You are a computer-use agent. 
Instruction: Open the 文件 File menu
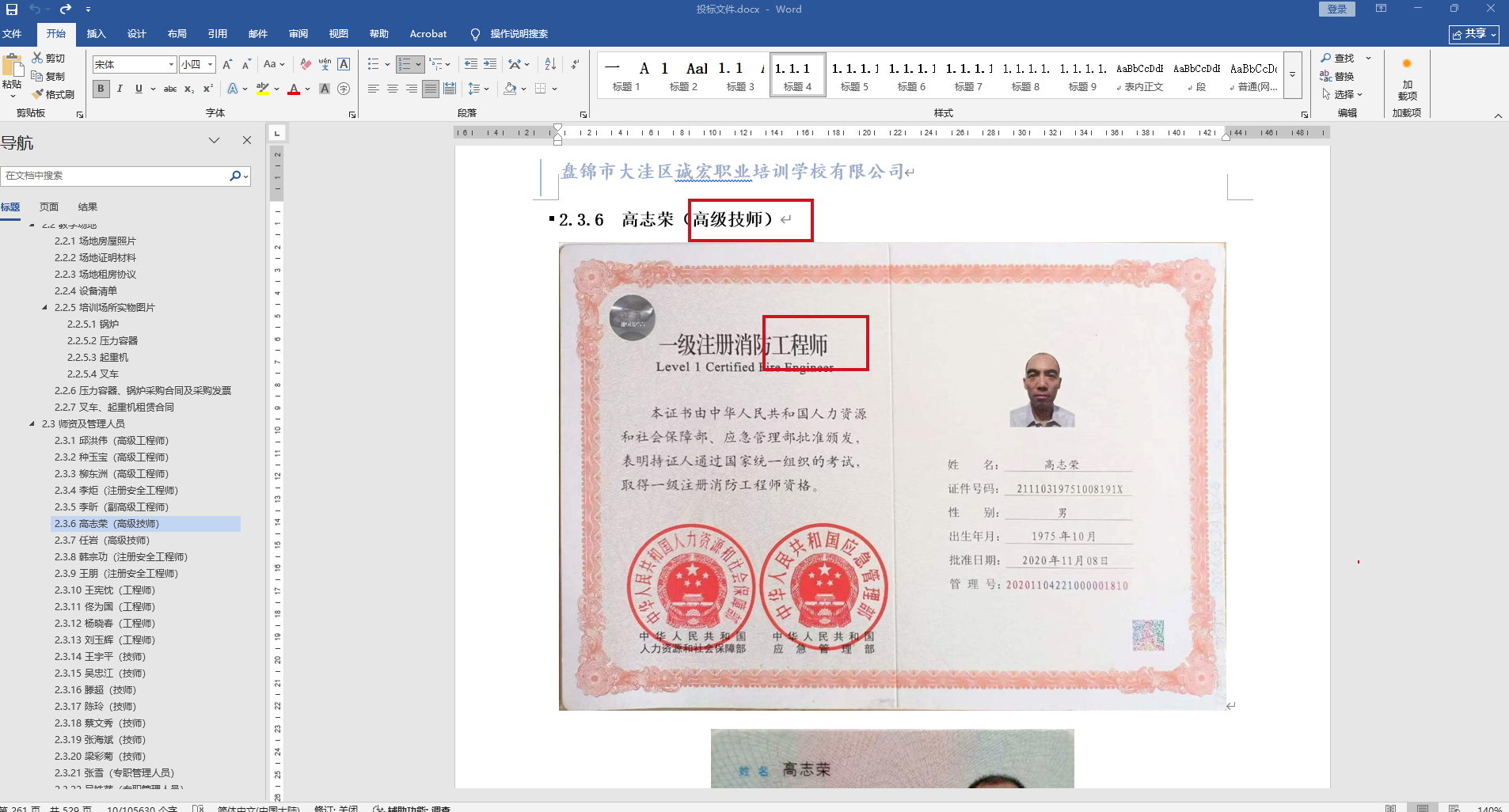(x=12, y=34)
